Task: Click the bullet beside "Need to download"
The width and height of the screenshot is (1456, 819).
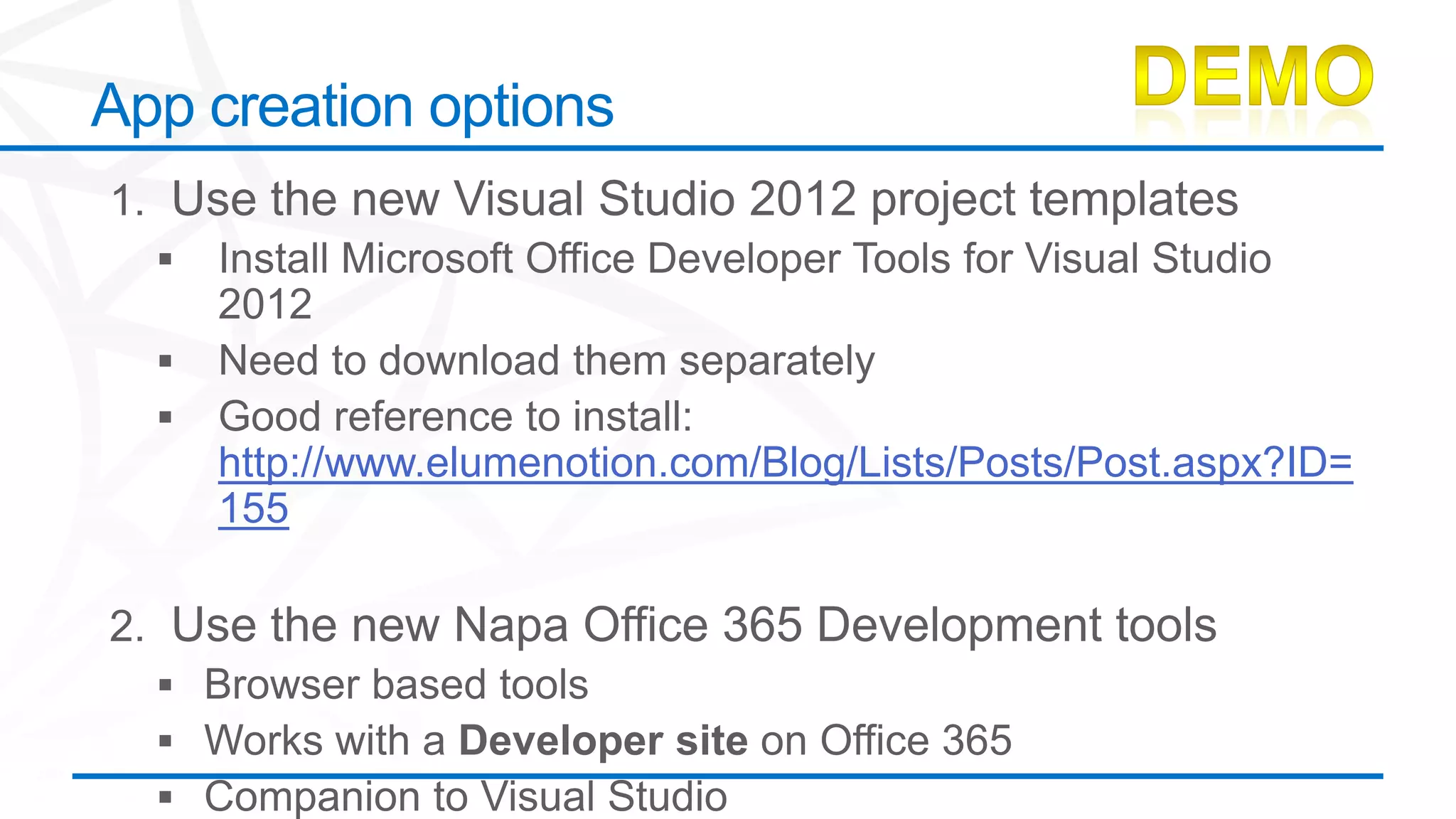Action: click(166, 362)
